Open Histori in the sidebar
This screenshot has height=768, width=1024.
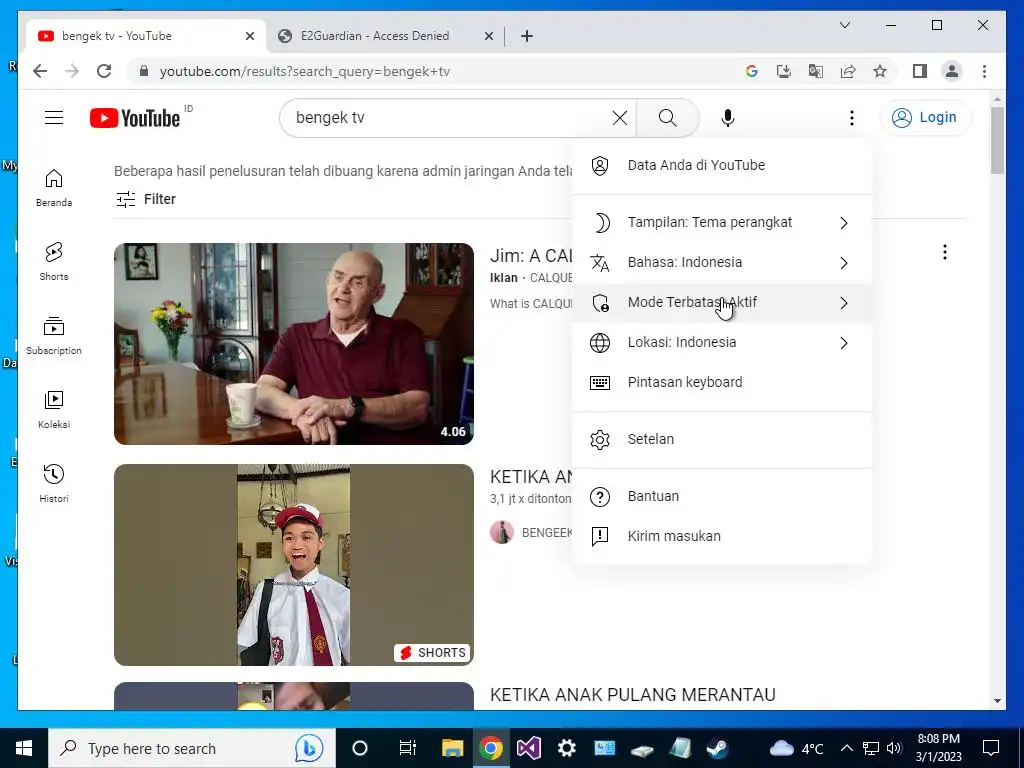pos(54,483)
